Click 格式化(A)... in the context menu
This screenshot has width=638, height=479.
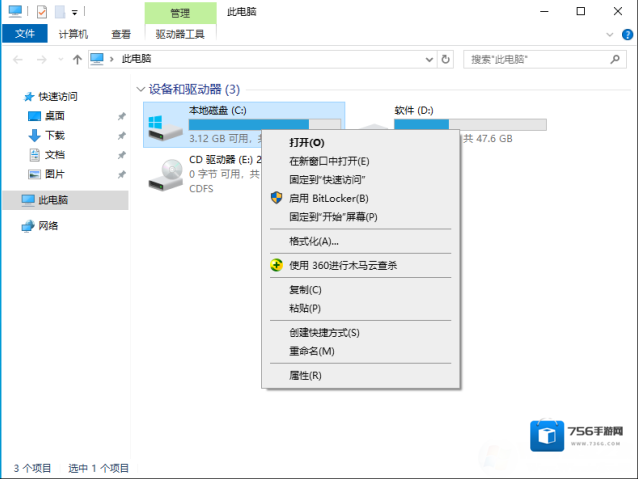(314, 241)
